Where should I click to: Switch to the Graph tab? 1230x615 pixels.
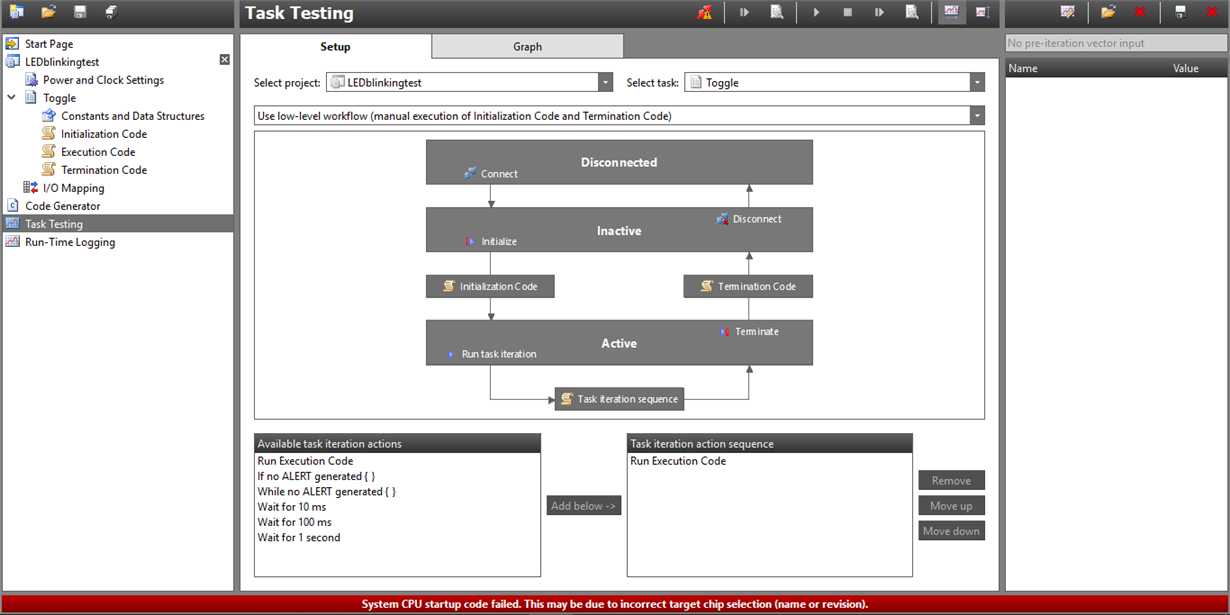point(528,46)
